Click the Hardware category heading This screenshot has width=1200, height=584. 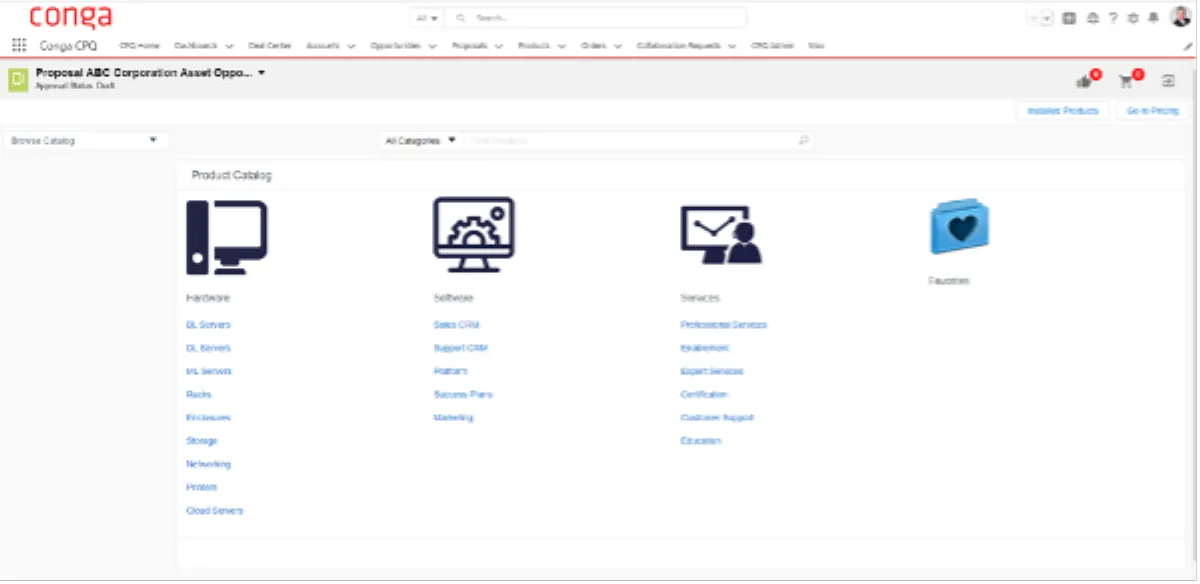[208, 298]
